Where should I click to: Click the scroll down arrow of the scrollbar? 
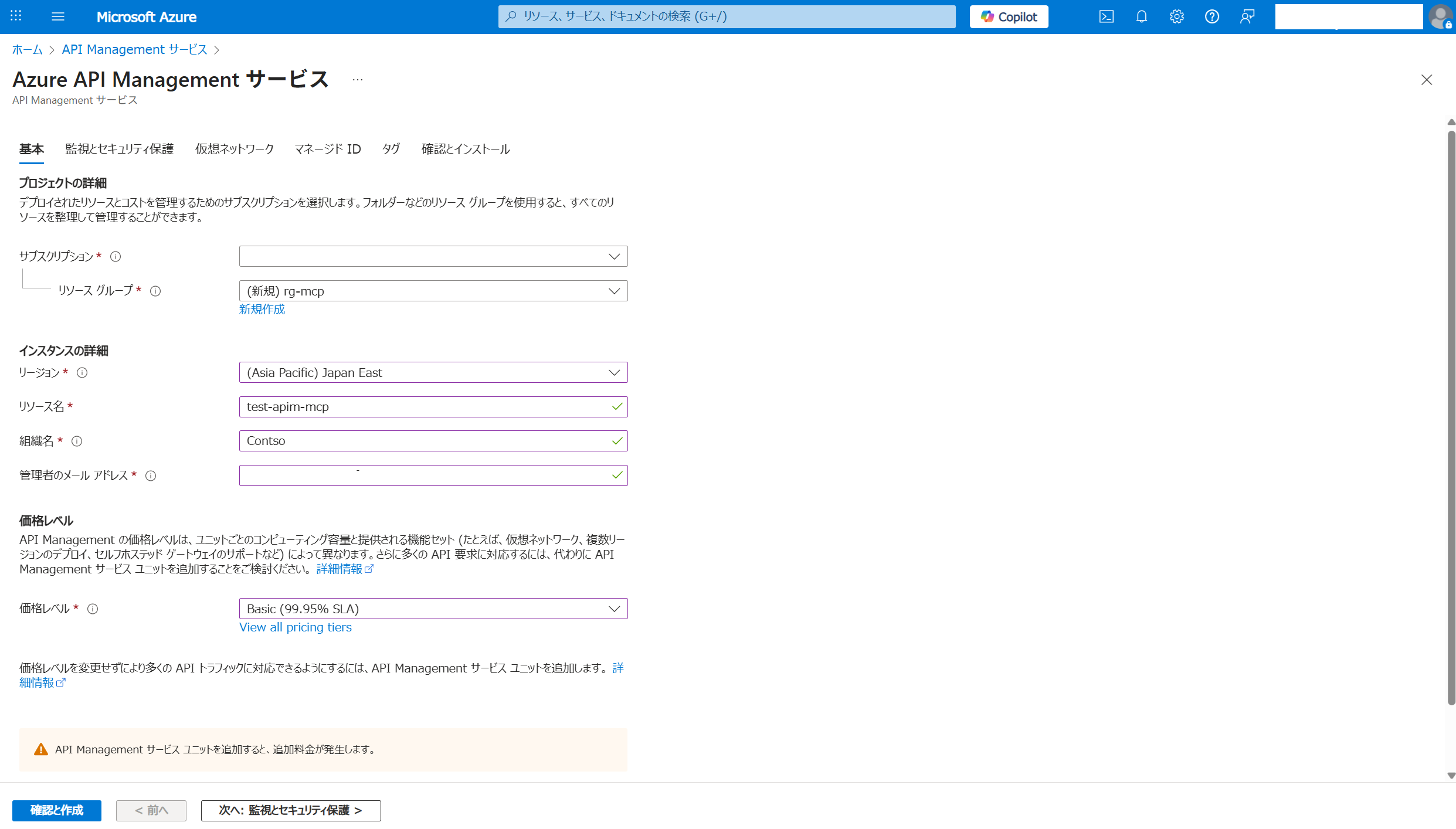click(x=1451, y=775)
